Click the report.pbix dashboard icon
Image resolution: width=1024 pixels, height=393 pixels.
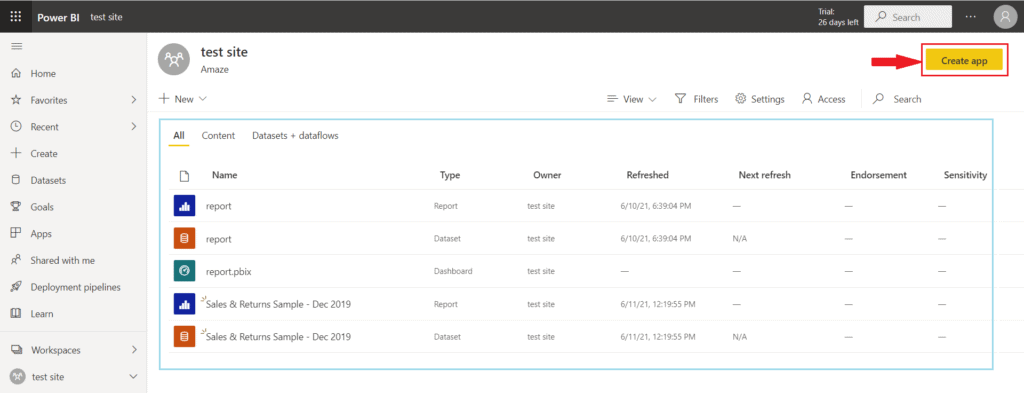tap(184, 271)
